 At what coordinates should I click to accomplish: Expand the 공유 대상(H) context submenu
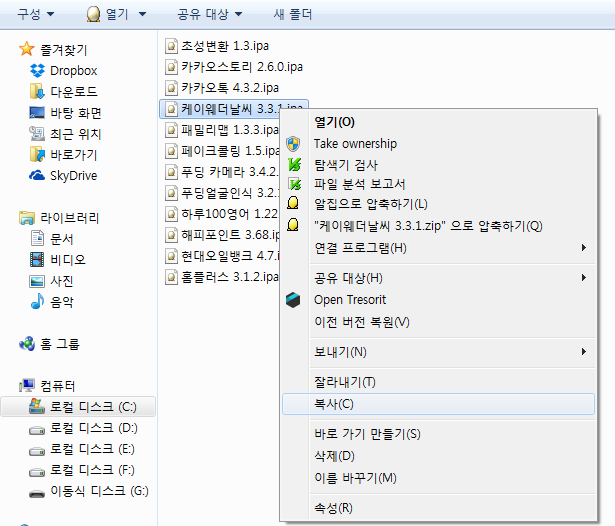584,278
